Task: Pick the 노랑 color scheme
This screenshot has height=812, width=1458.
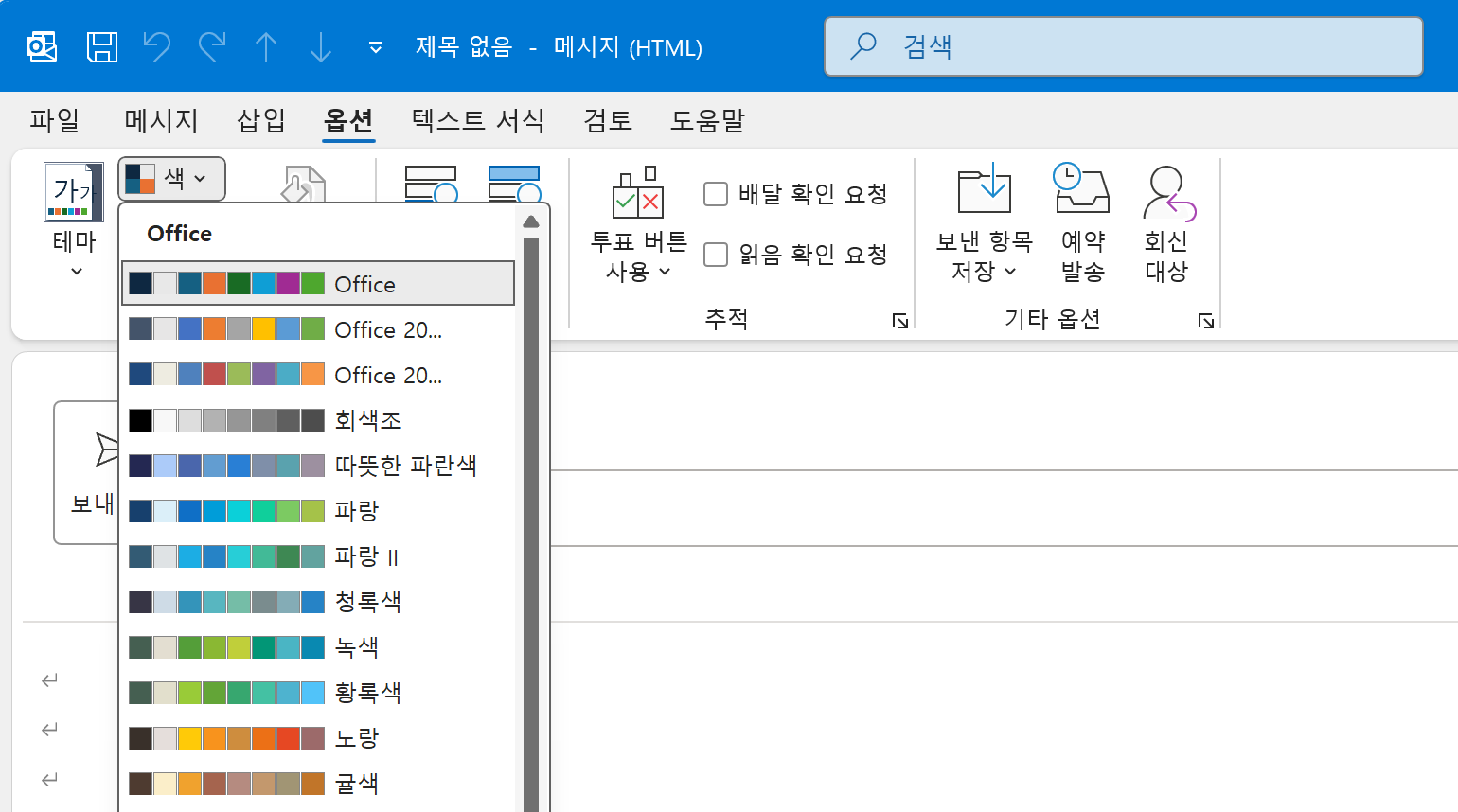Action: tap(318, 737)
